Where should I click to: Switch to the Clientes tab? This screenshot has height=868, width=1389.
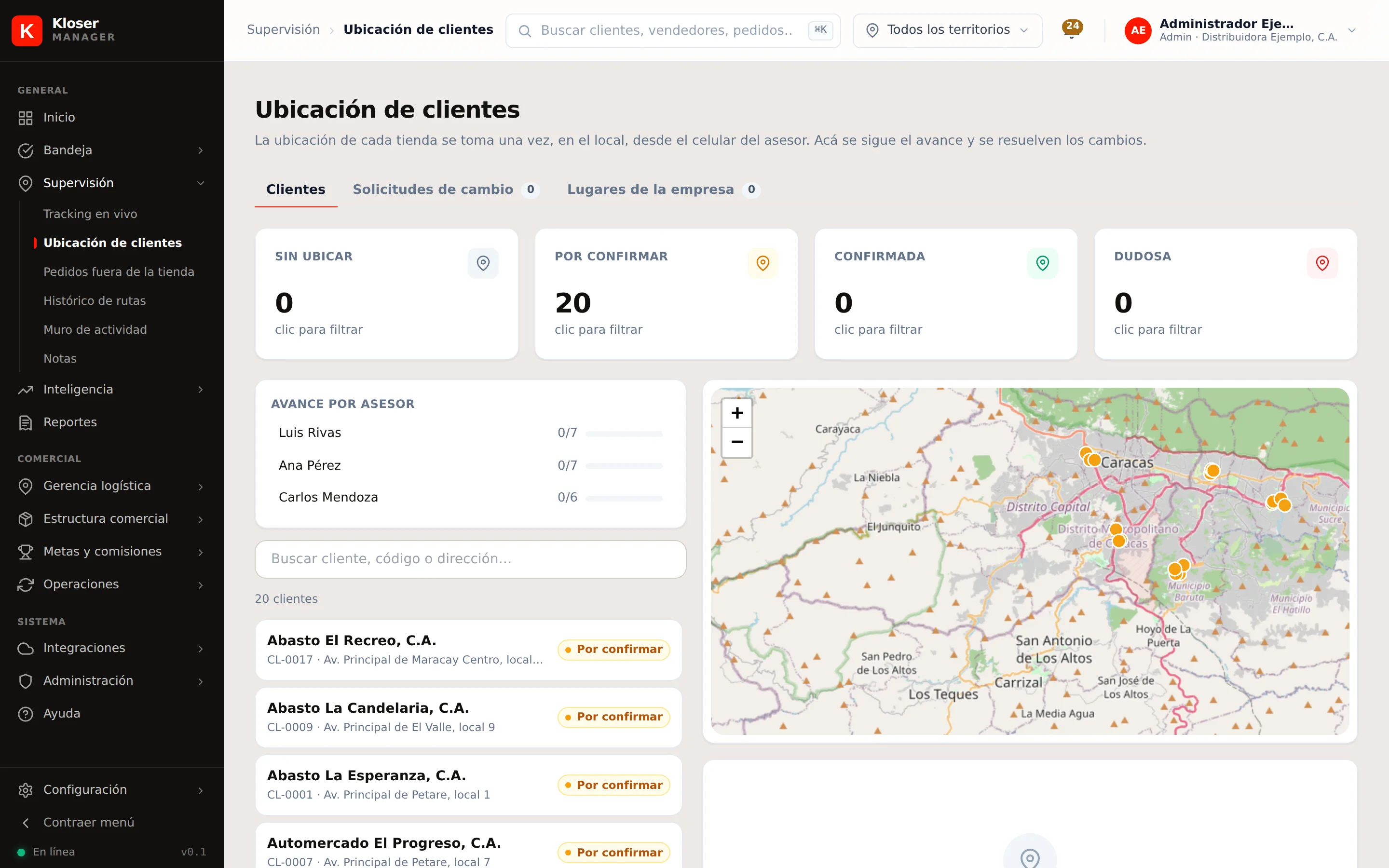point(296,190)
